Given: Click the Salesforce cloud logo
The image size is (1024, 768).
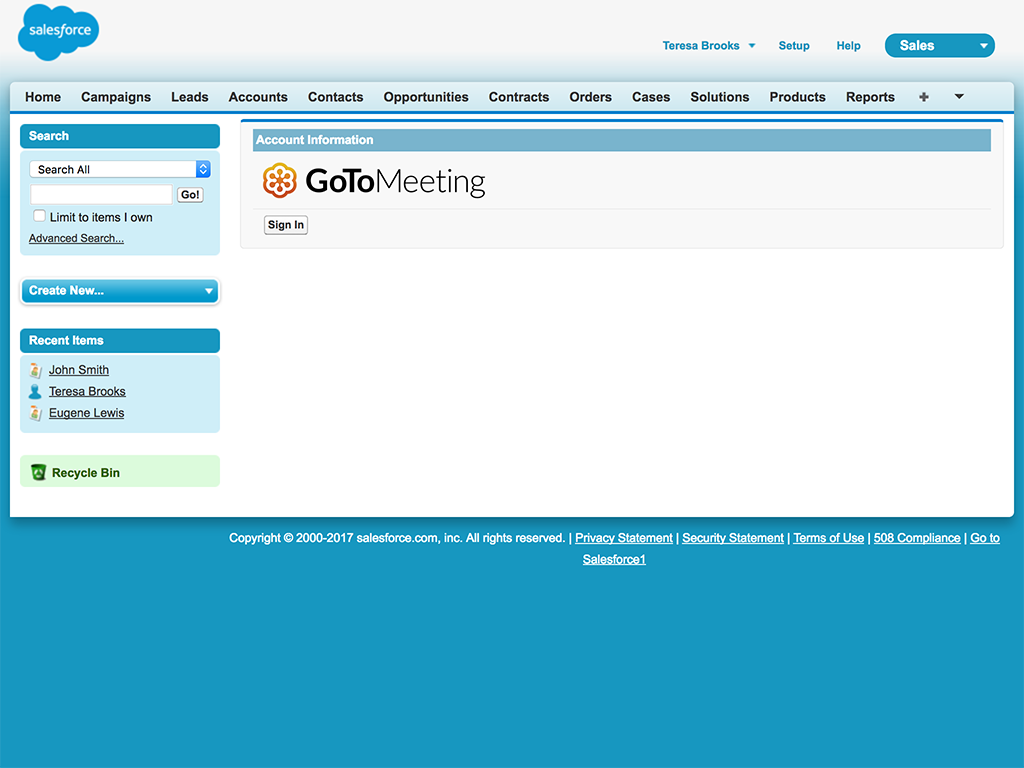Looking at the screenshot, I should 57,32.
